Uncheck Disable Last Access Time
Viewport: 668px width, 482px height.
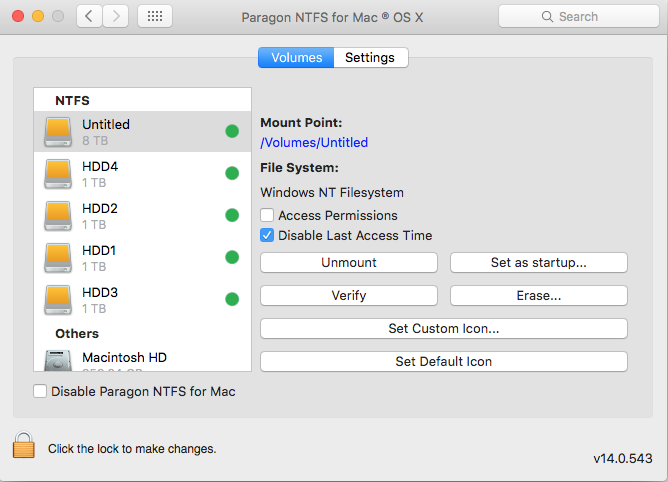[x=267, y=235]
